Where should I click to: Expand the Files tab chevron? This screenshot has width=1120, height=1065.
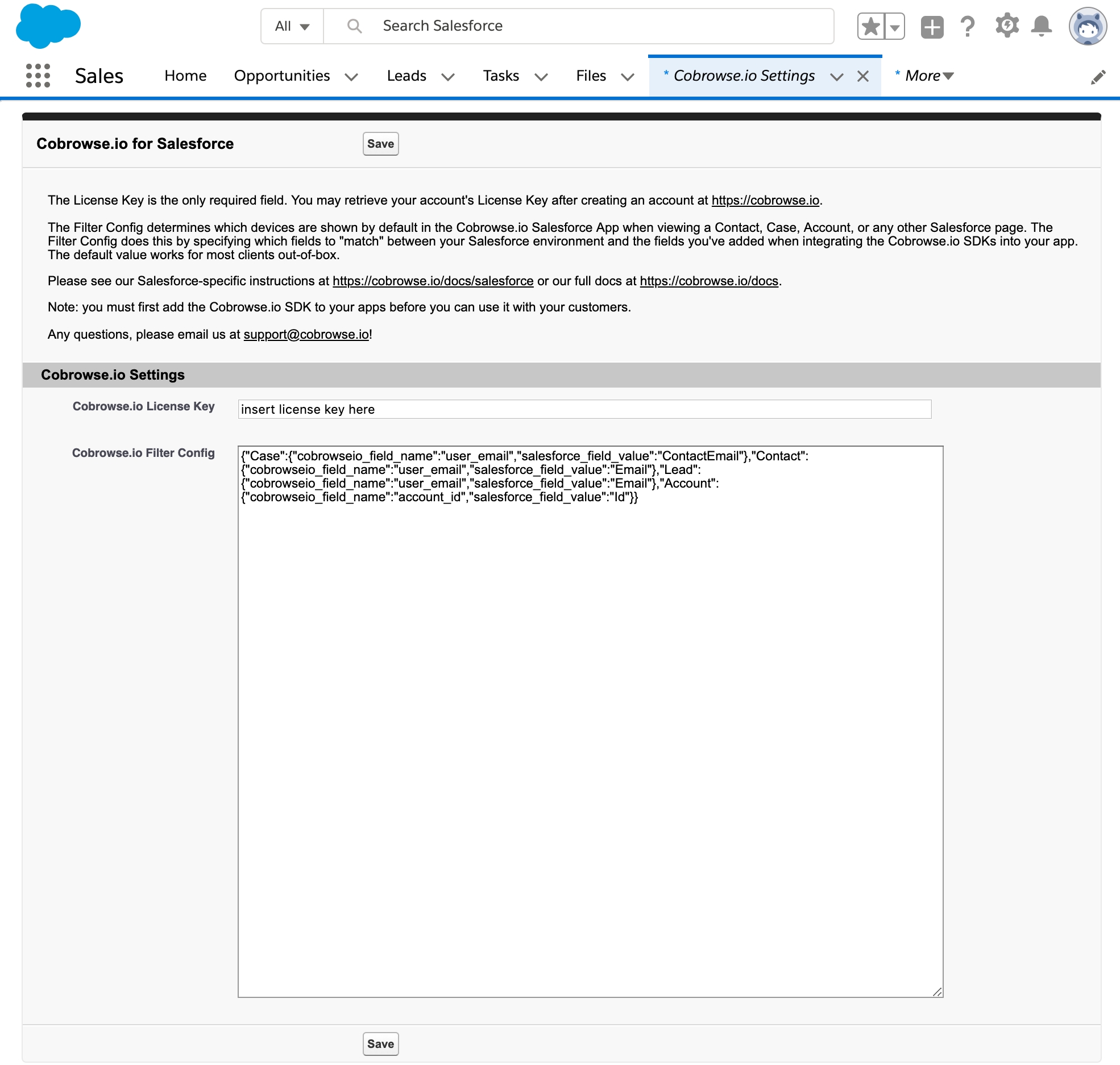click(x=628, y=77)
